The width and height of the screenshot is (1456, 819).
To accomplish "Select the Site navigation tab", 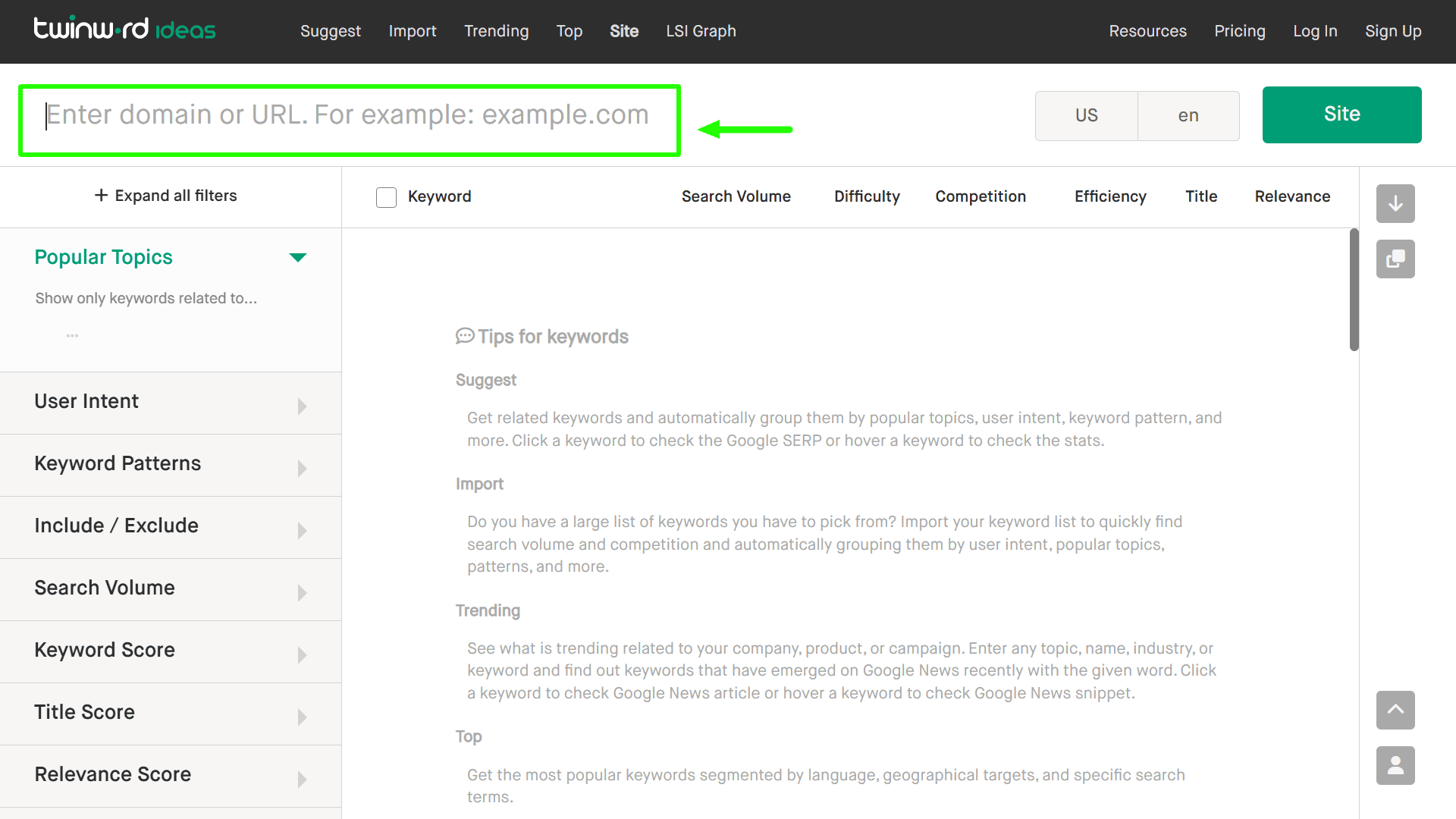I will coord(624,31).
